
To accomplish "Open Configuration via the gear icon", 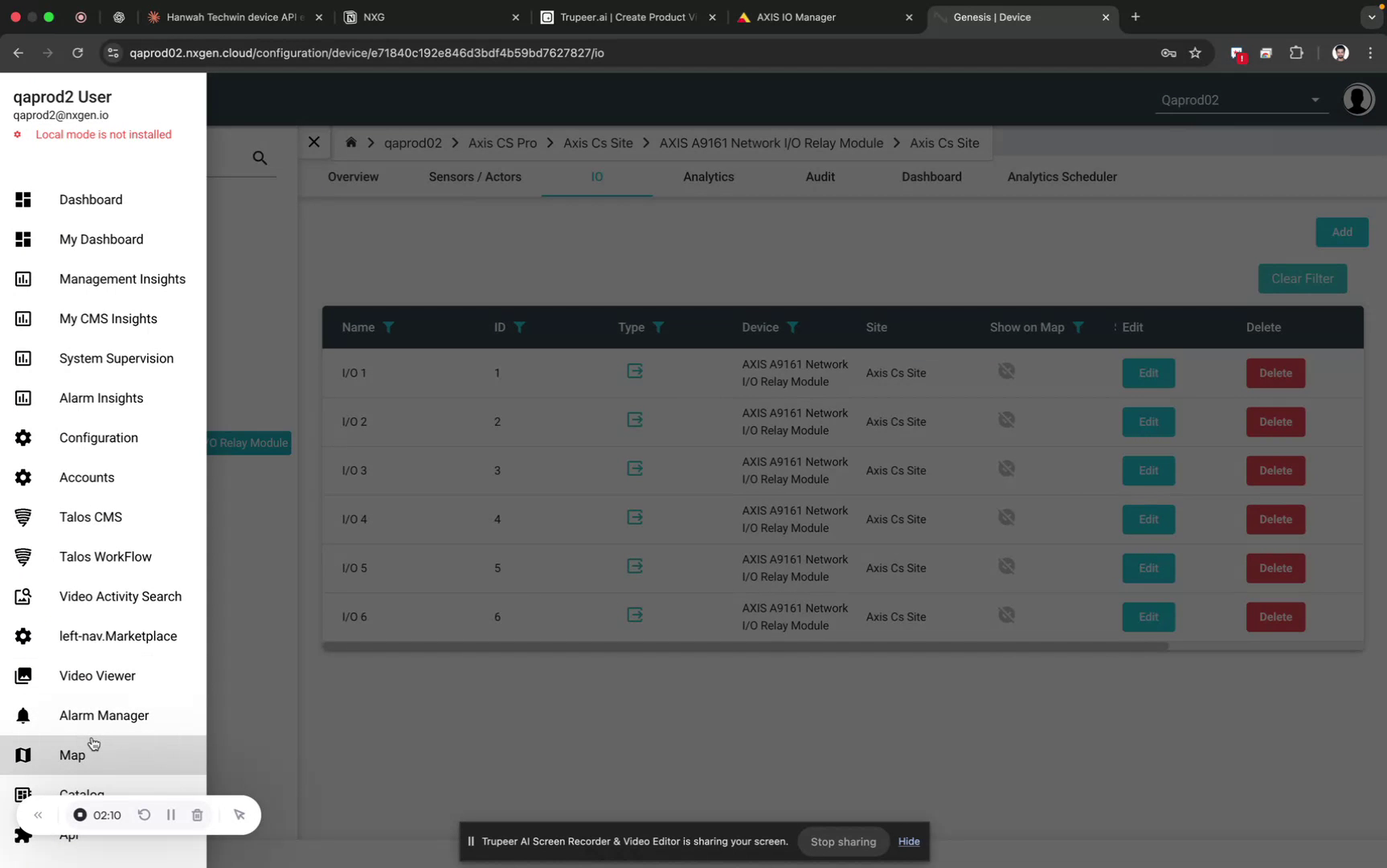I will 23,437.
